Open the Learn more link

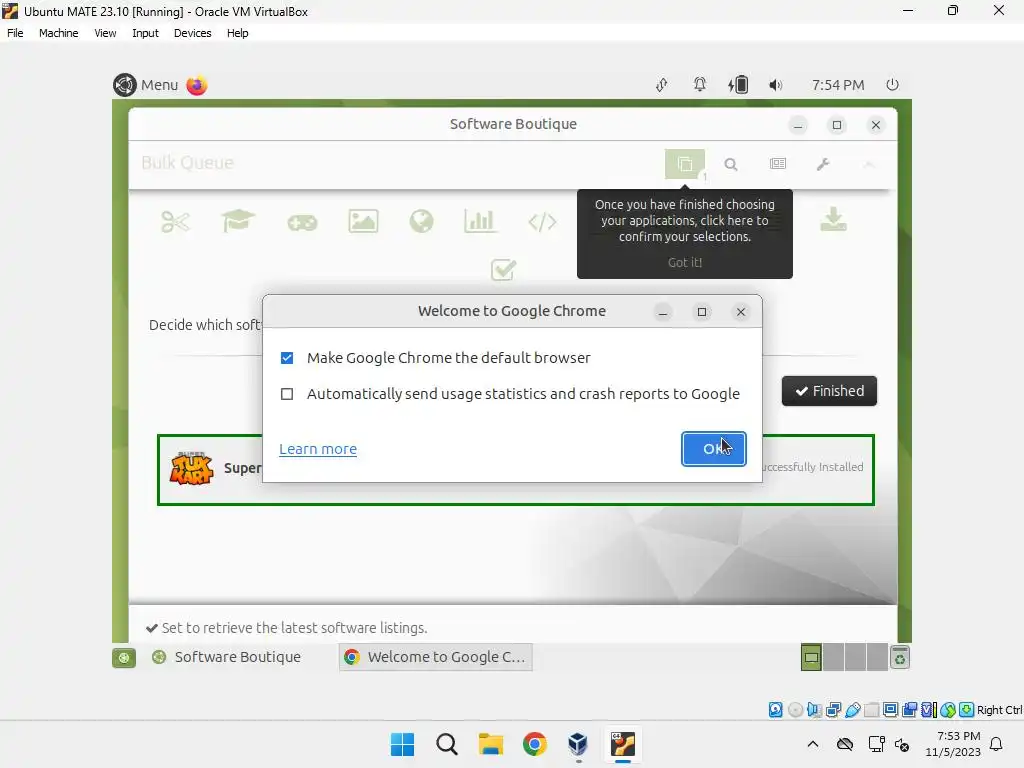pos(318,449)
